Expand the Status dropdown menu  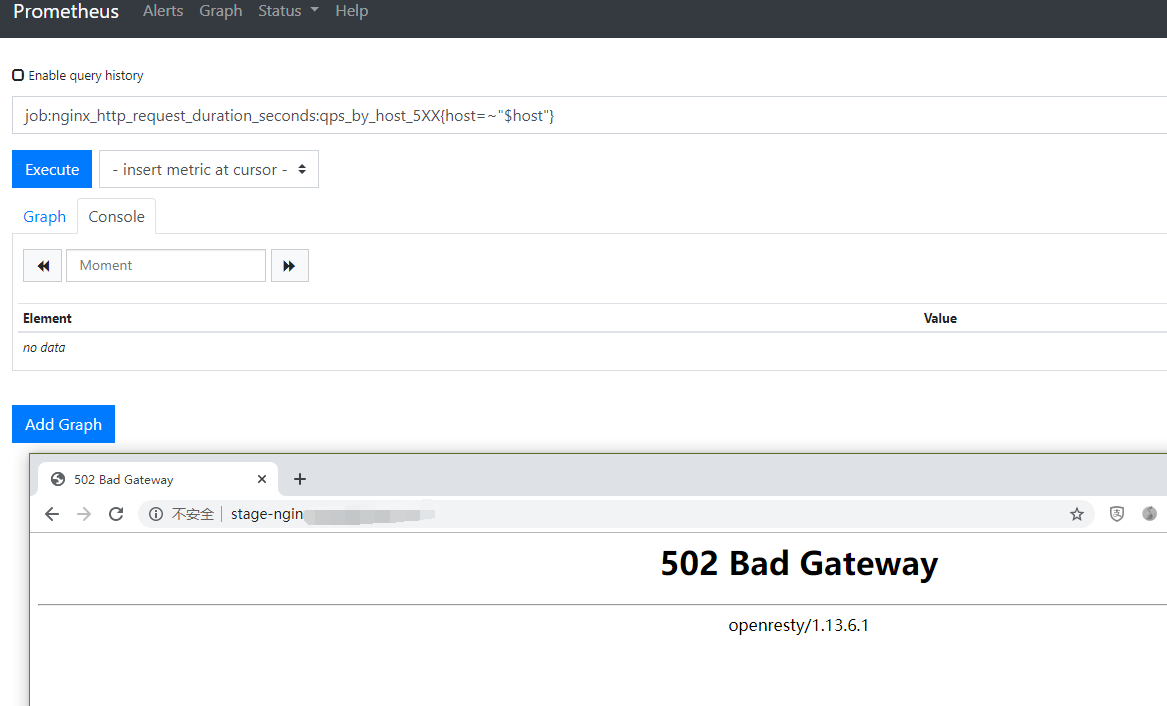288,11
